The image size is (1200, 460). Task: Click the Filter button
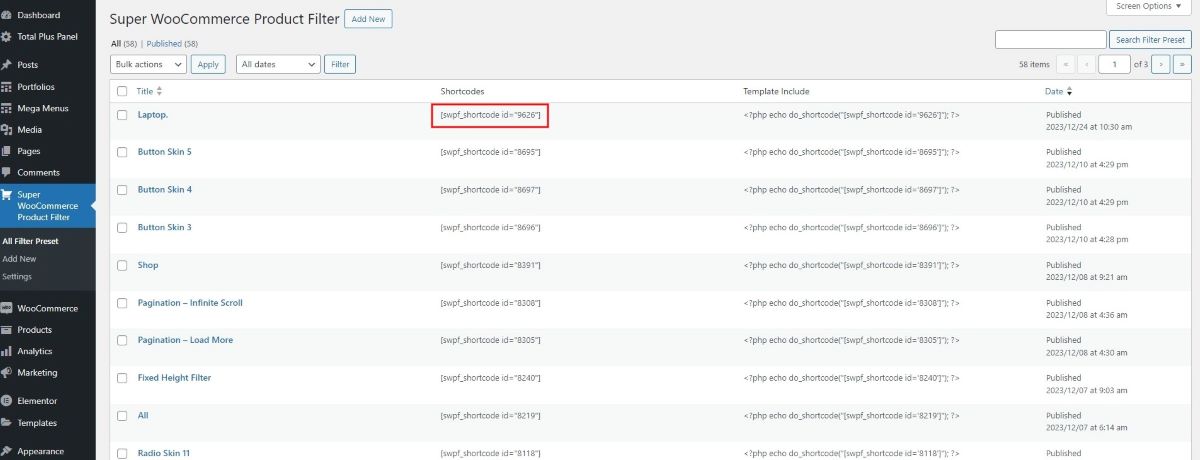pyautogui.click(x=340, y=64)
